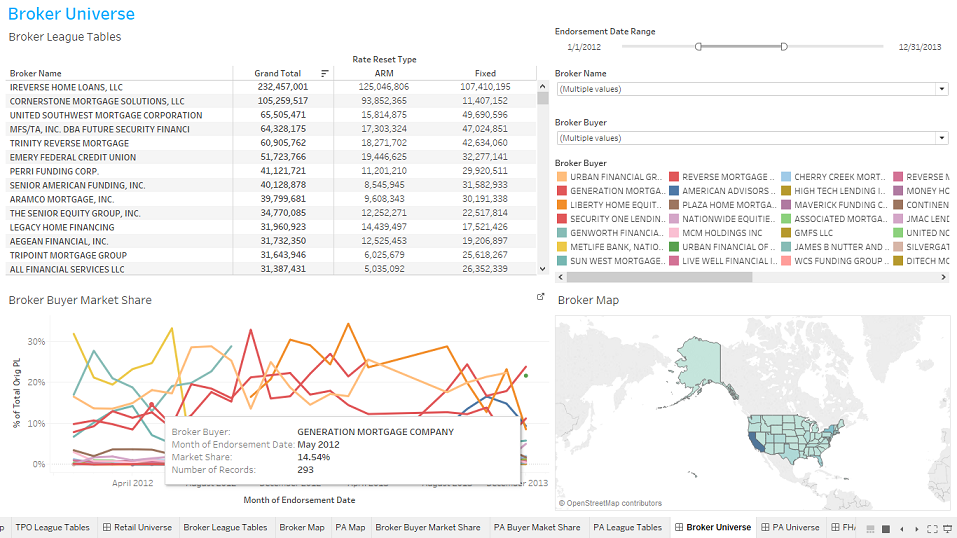Click the AMERICAN ADVISORS legend swatch
The width and height of the screenshot is (957, 538).
point(674,191)
